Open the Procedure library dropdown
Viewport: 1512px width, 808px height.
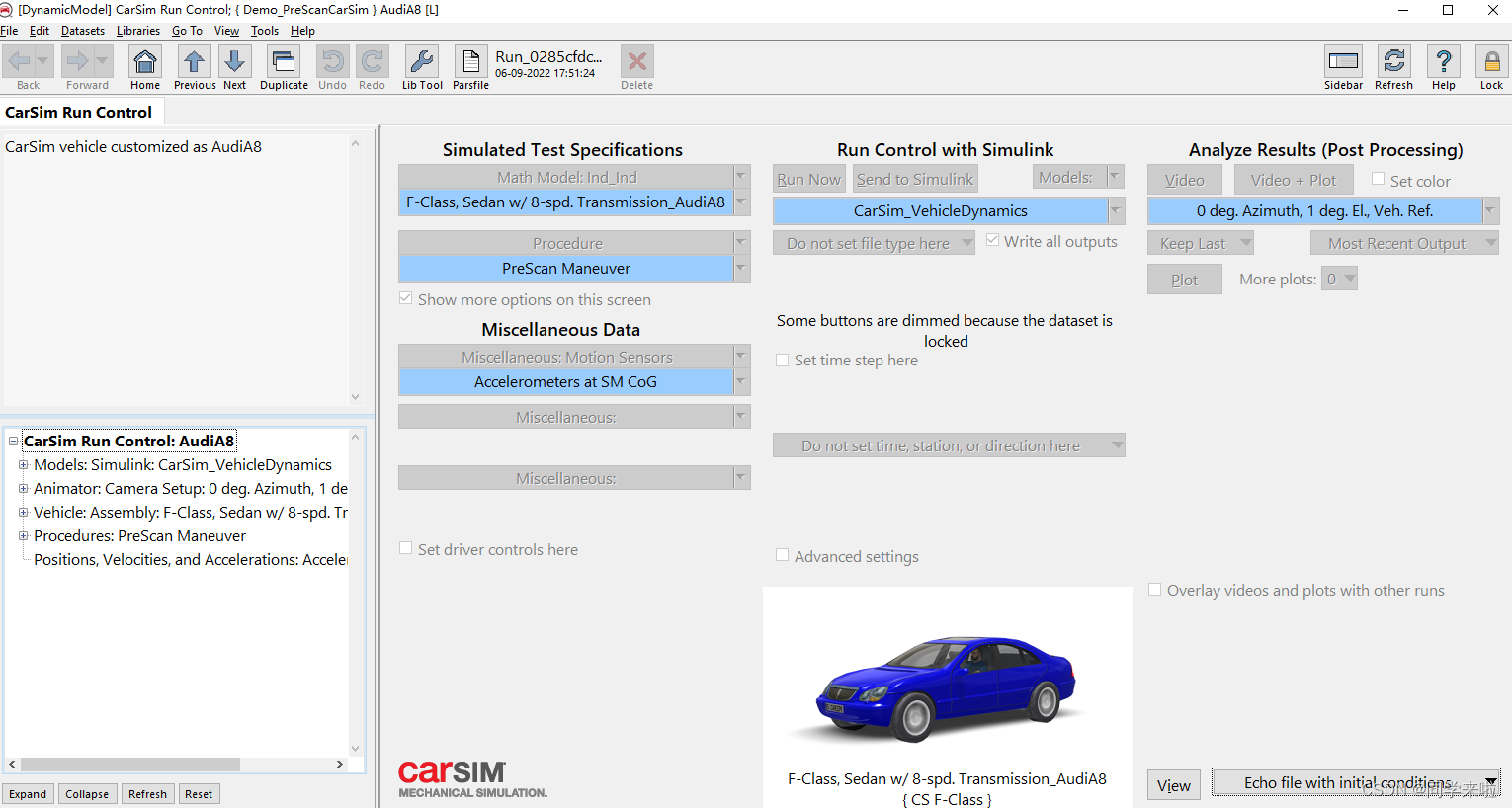[x=741, y=243]
